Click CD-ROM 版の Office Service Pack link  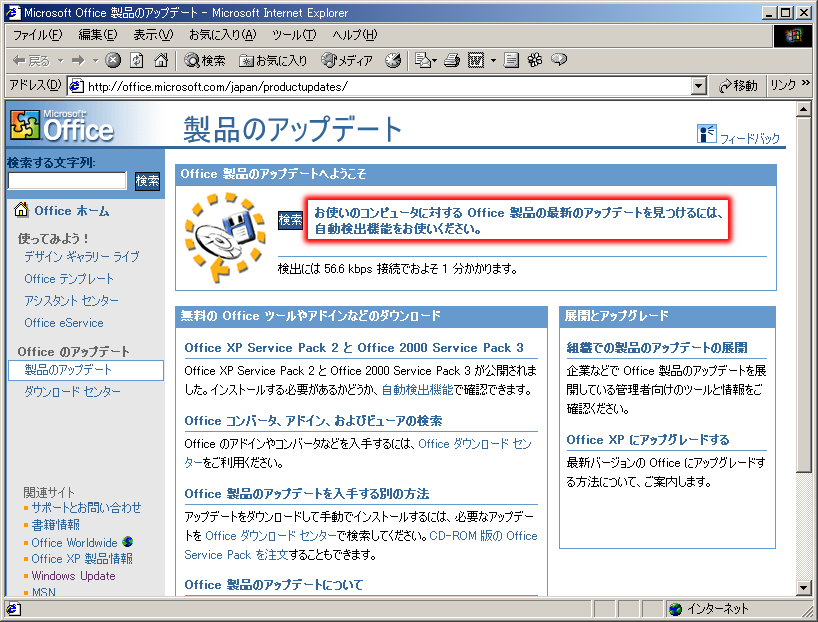point(361,545)
